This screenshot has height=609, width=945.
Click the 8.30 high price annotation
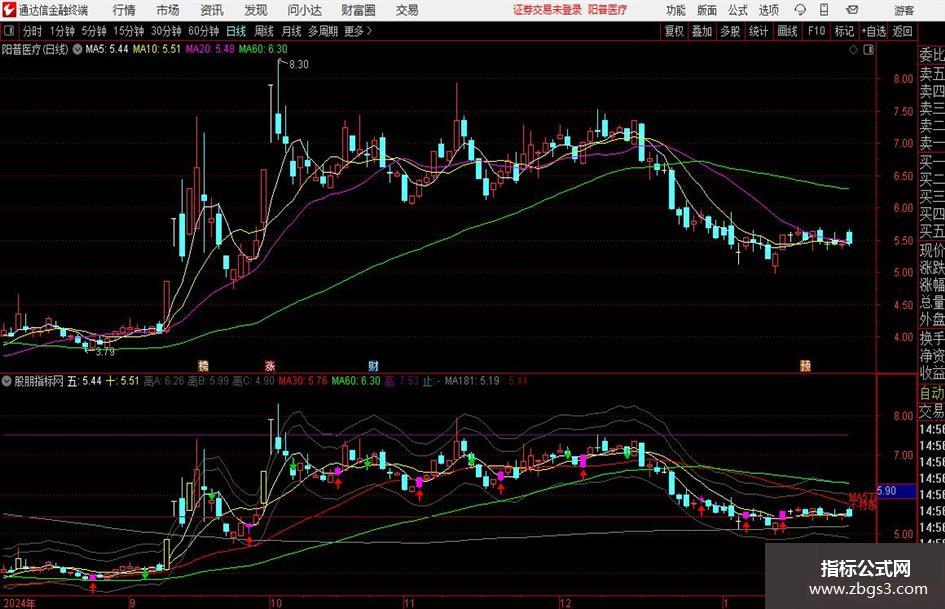click(298, 64)
